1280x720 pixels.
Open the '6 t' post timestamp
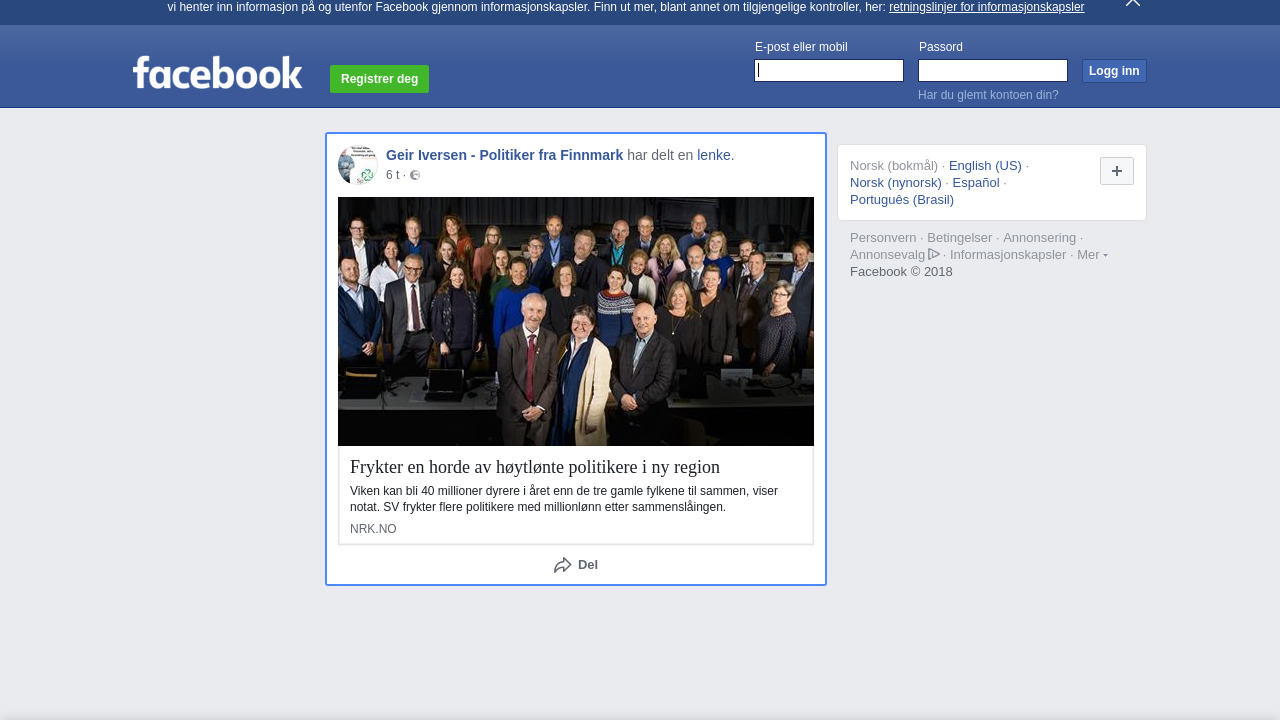click(392, 175)
